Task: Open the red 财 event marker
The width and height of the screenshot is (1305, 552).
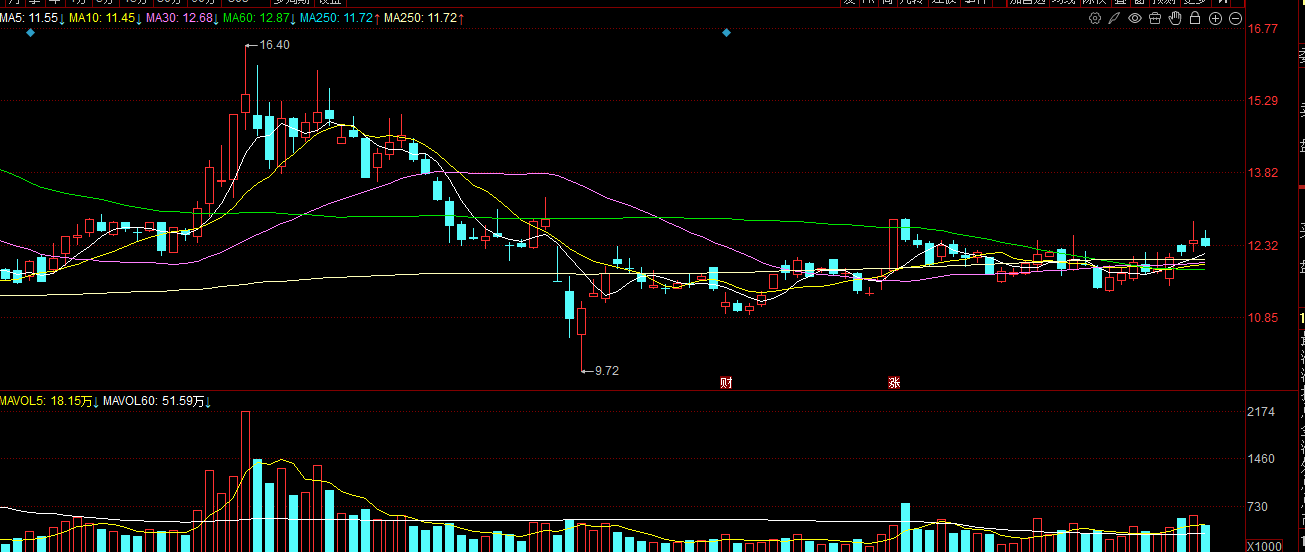Action: 727,382
